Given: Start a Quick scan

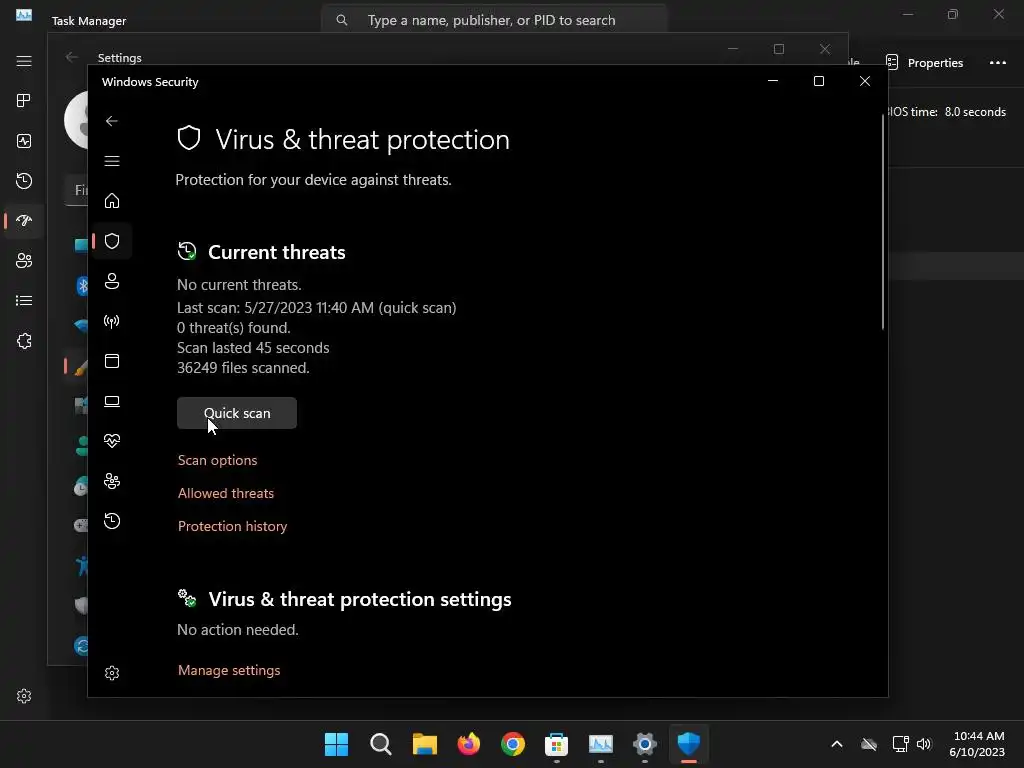Looking at the screenshot, I should point(236,413).
